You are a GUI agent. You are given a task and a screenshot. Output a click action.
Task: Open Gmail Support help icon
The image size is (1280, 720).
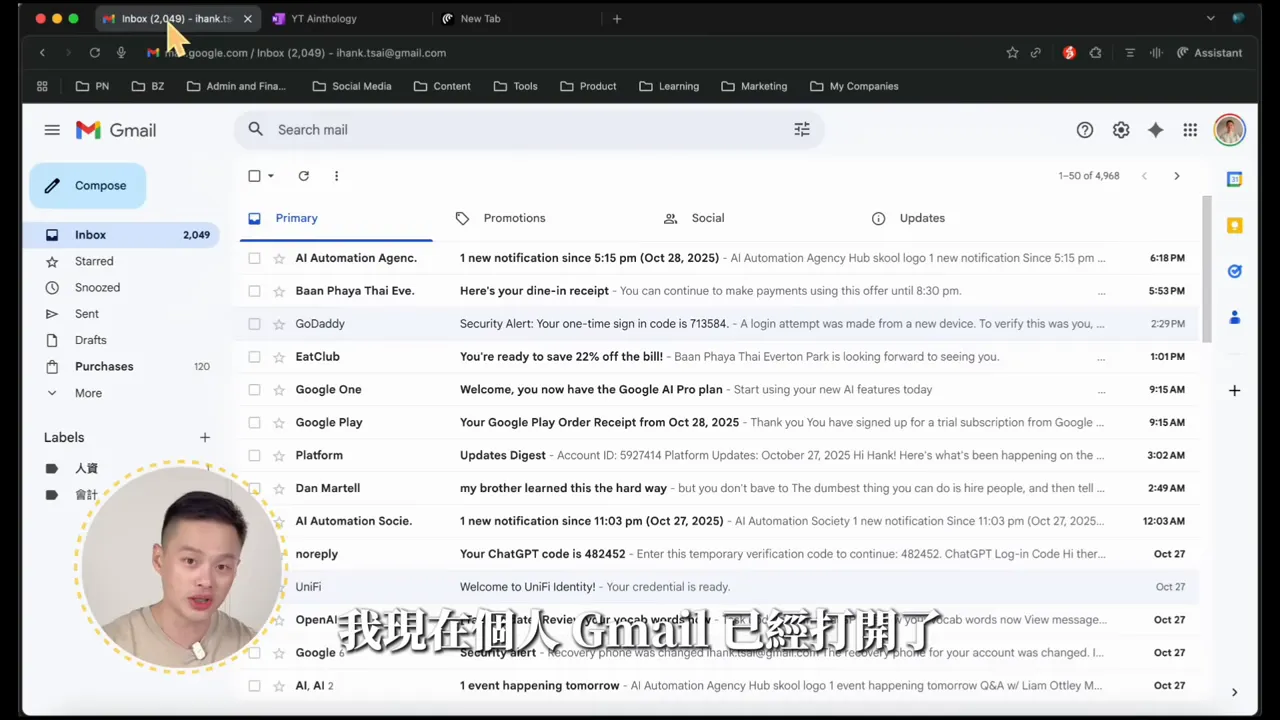click(1085, 130)
